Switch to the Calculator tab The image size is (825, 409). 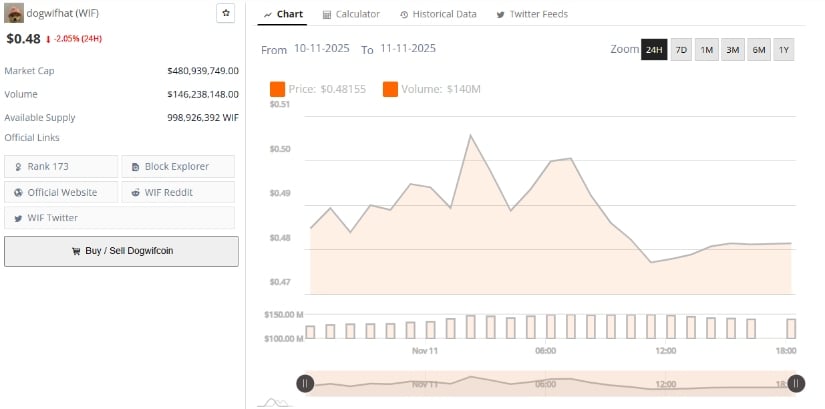click(x=351, y=14)
